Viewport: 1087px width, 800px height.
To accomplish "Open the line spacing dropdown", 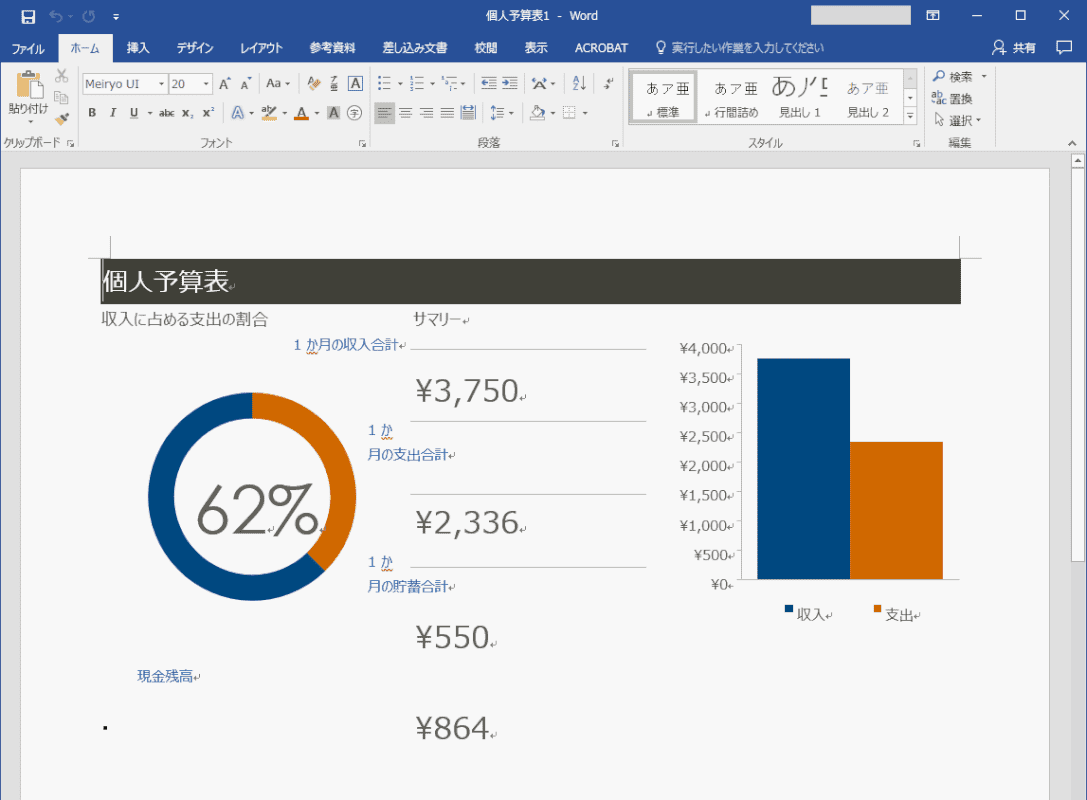I will pyautogui.click(x=502, y=112).
